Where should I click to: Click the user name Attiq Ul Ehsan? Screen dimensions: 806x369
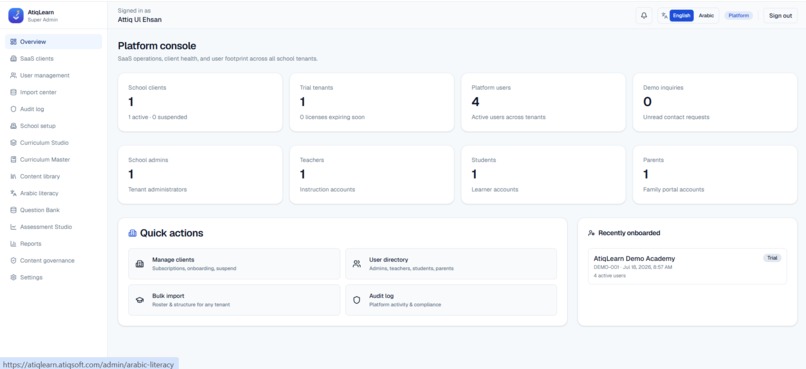[x=140, y=20]
